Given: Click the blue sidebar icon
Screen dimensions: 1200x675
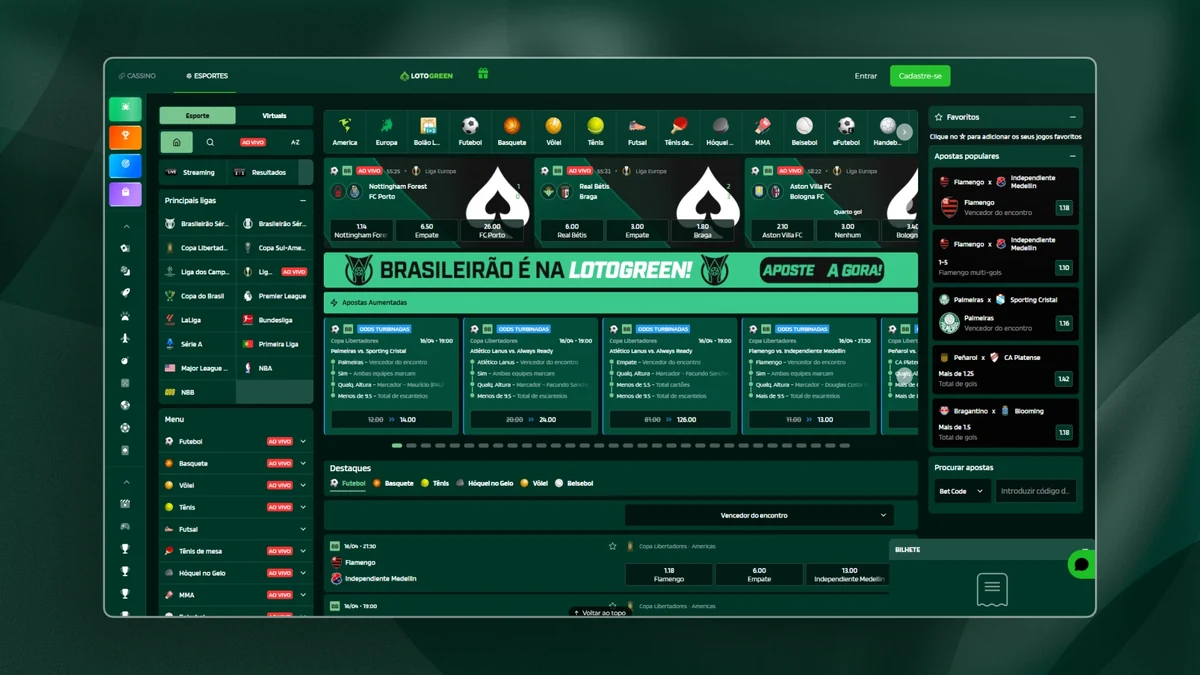Looking at the screenshot, I should (x=125, y=164).
